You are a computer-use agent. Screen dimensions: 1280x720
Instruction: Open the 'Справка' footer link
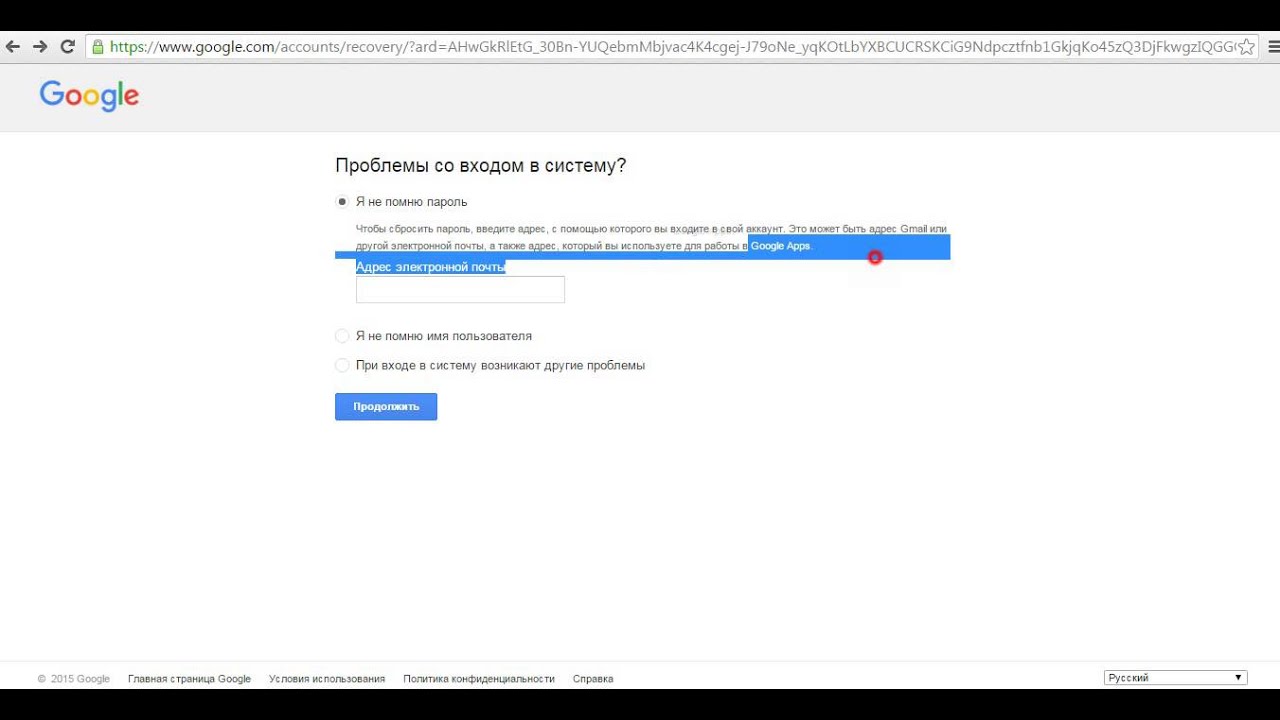(593, 679)
